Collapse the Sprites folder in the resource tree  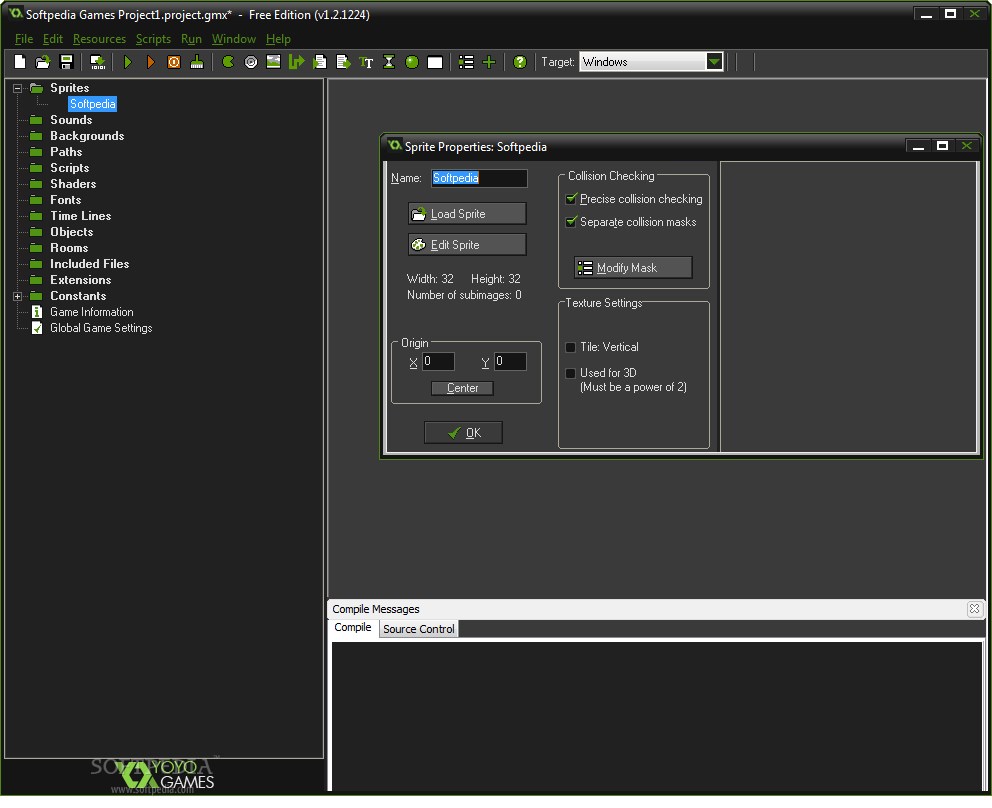pyautogui.click(x=18, y=88)
